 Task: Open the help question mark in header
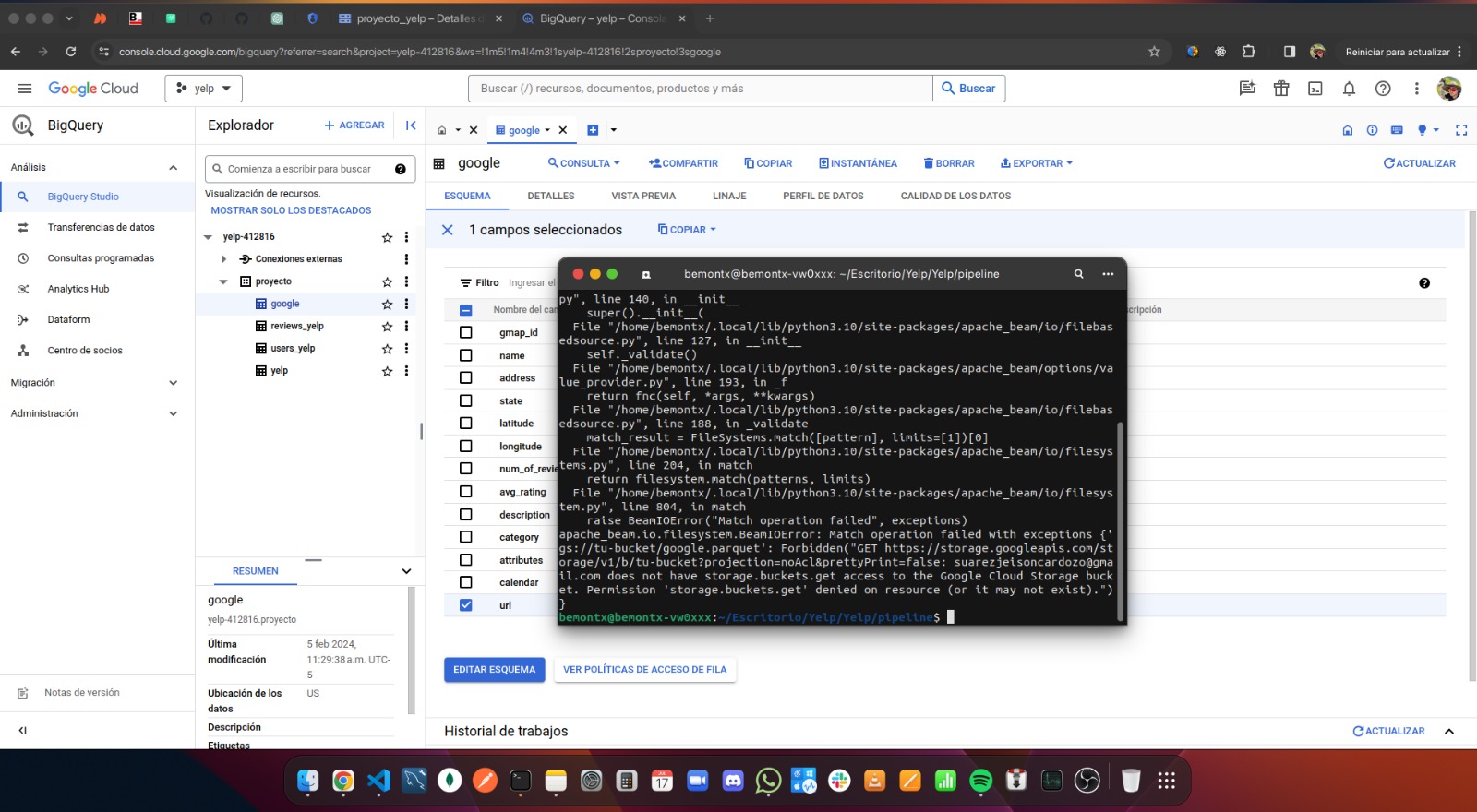click(1383, 89)
